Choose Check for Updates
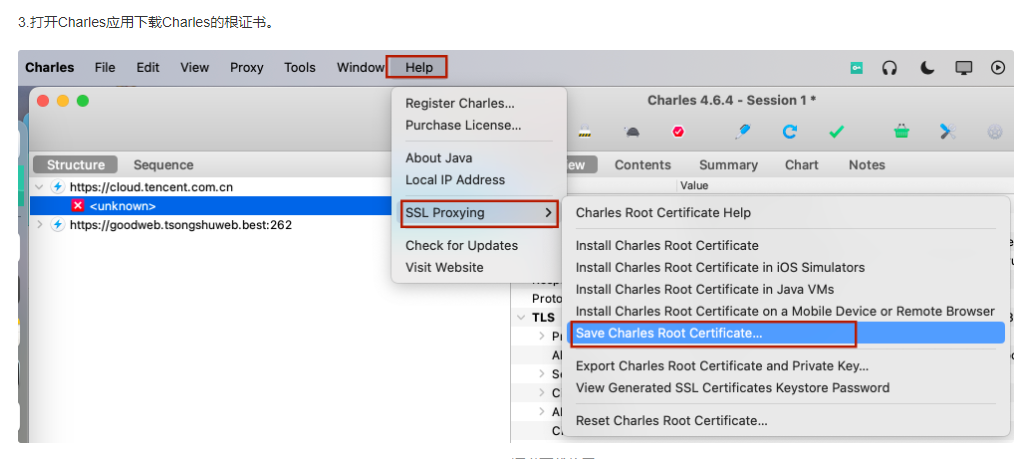The width and height of the screenshot is (1017, 459). pyautogui.click(x=461, y=245)
